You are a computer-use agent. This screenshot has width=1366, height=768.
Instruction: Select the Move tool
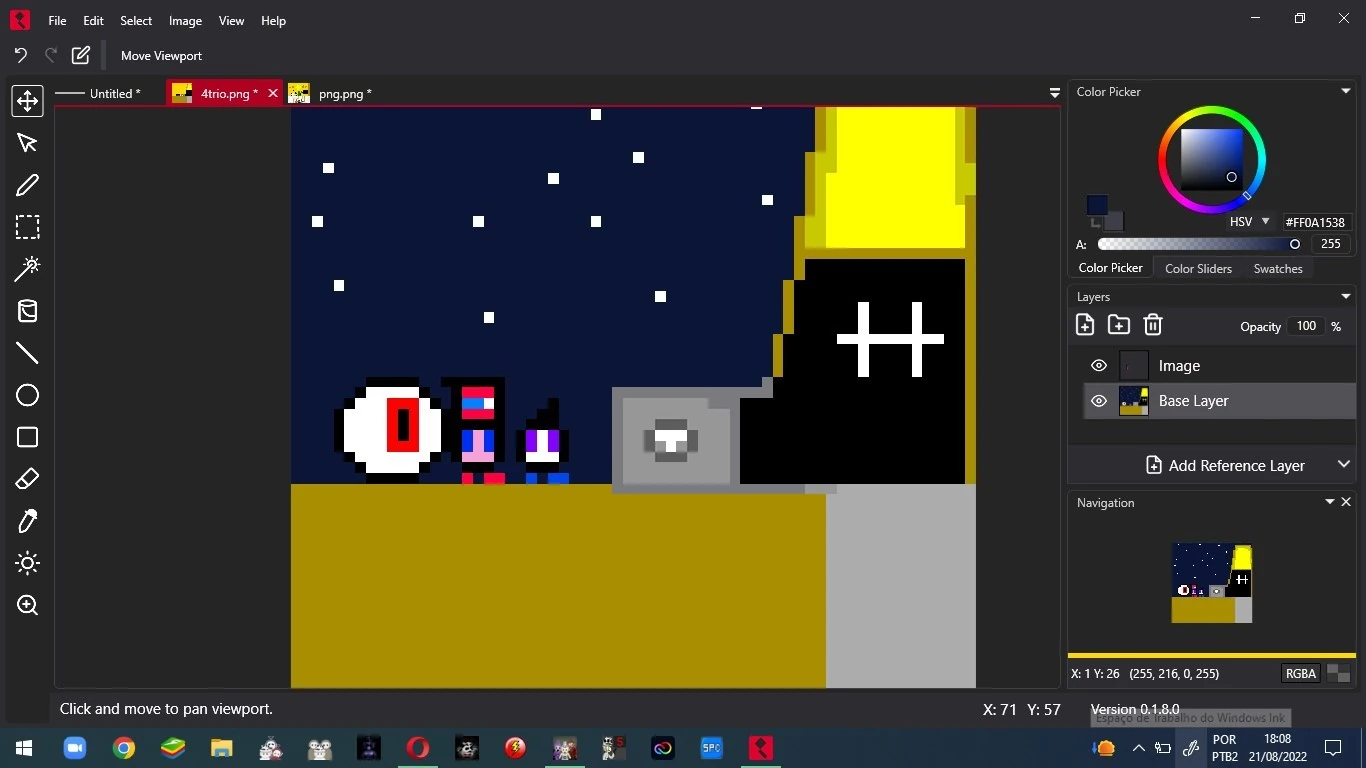(x=27, y=100)
